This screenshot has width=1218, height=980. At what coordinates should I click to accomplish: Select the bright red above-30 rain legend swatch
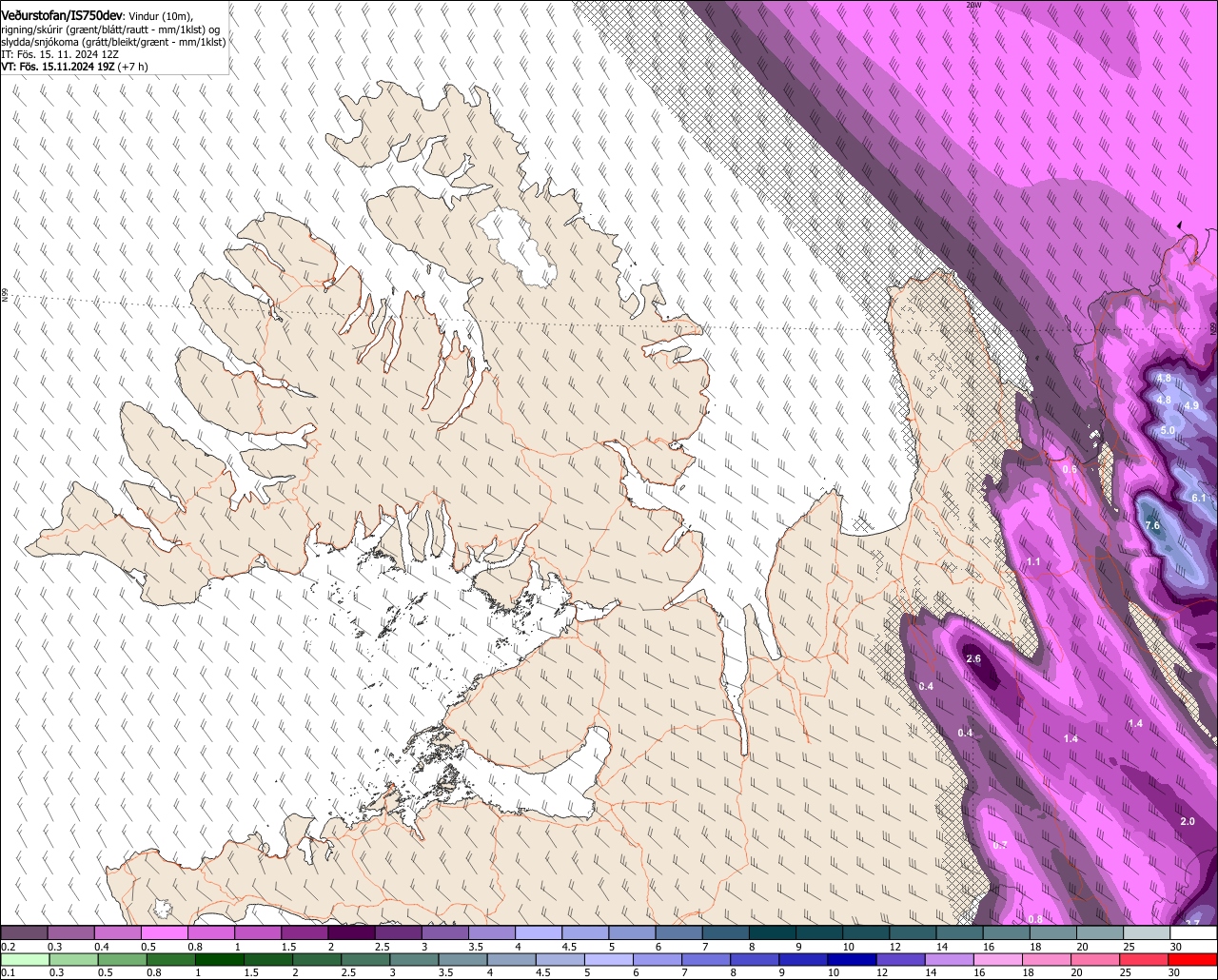tap(1194, 959)
